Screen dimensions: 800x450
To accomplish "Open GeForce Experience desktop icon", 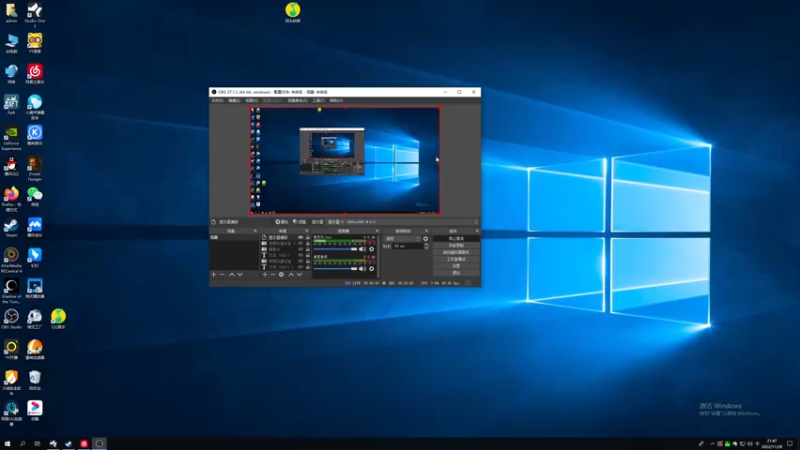I will [11, 138].
